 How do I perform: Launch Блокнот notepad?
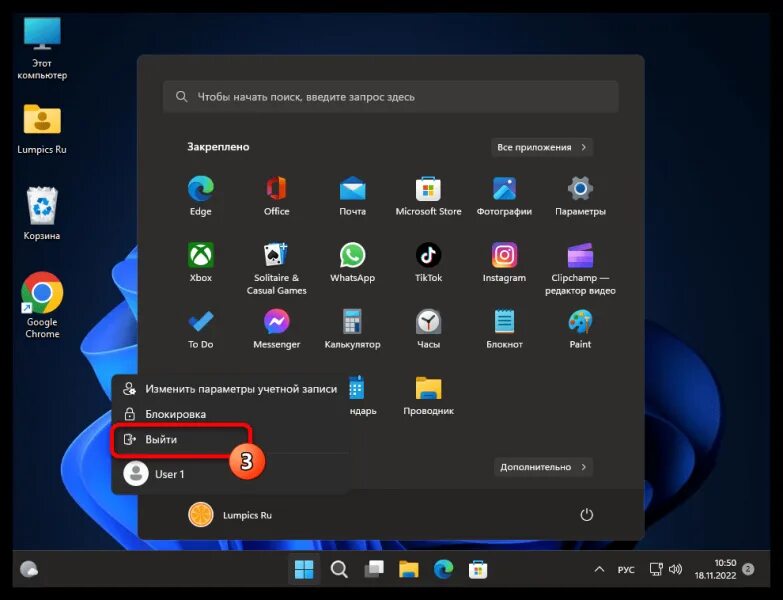click(x=504, y=328)
